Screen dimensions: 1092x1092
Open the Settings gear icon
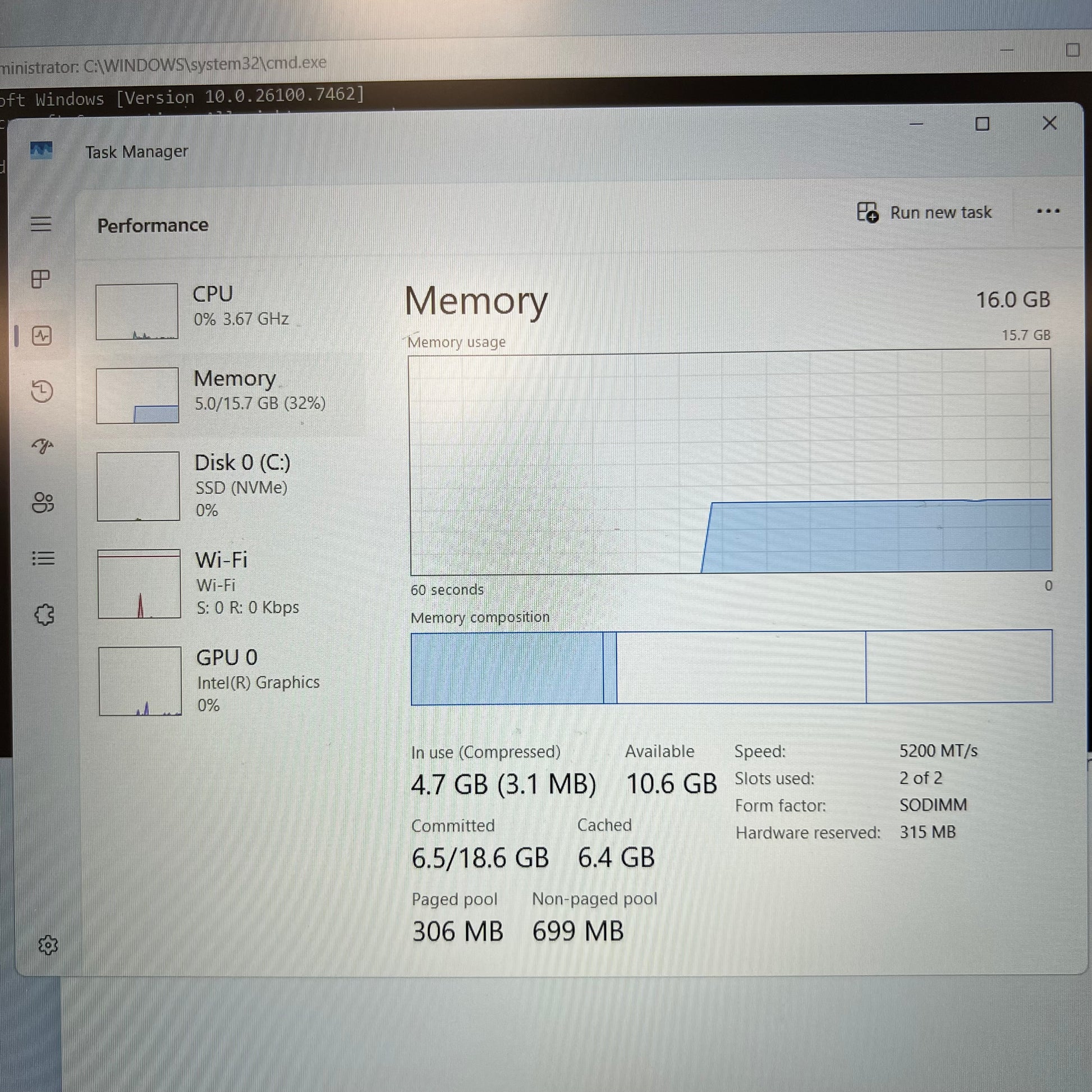pyautogui.click(x=48, y=944)
